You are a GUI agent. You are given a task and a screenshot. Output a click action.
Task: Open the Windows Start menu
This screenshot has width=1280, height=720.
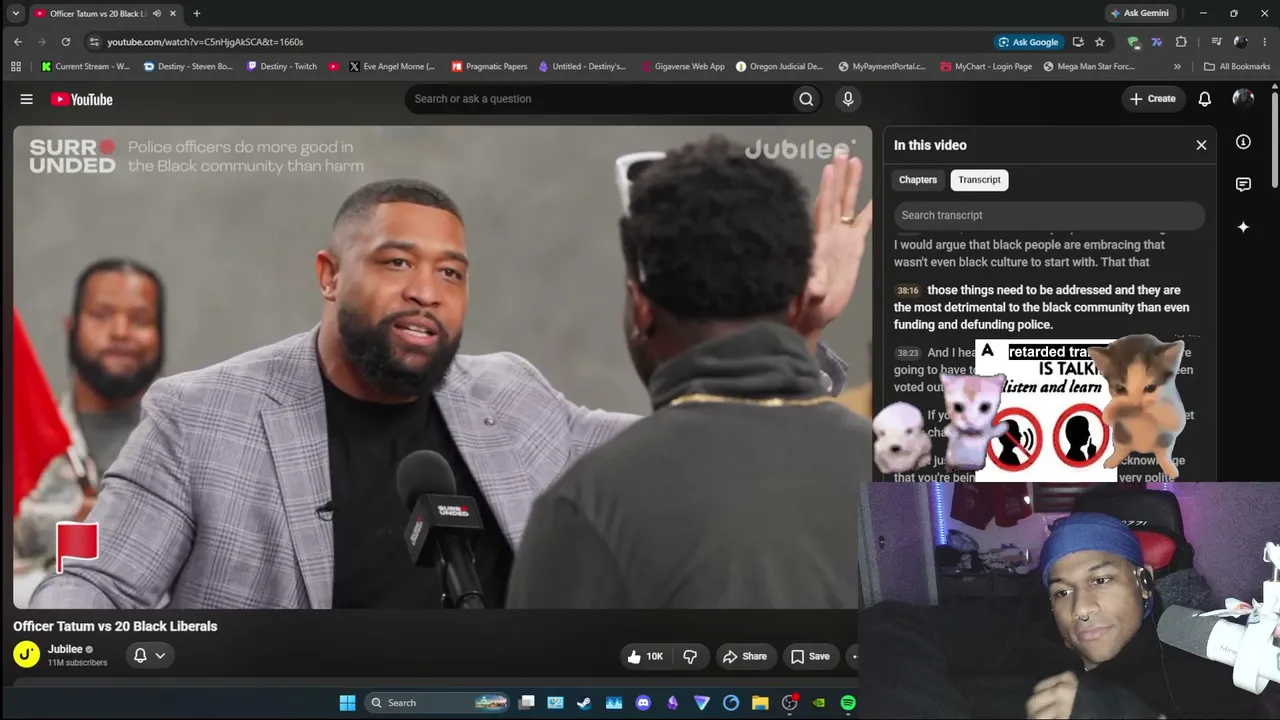347,703
